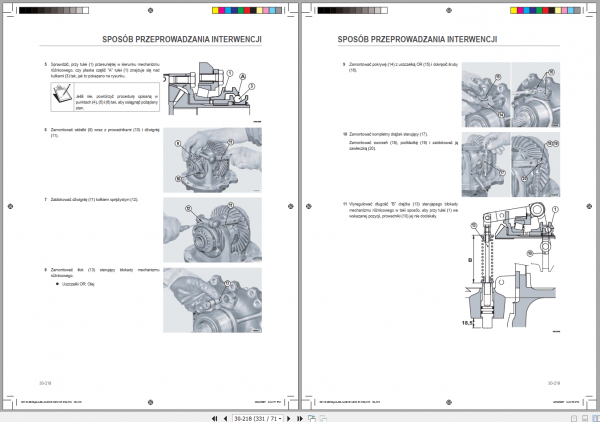This screenshot has height=422, width=600.
Task: Click the step 8 instruction text
Action: [105, 272]
